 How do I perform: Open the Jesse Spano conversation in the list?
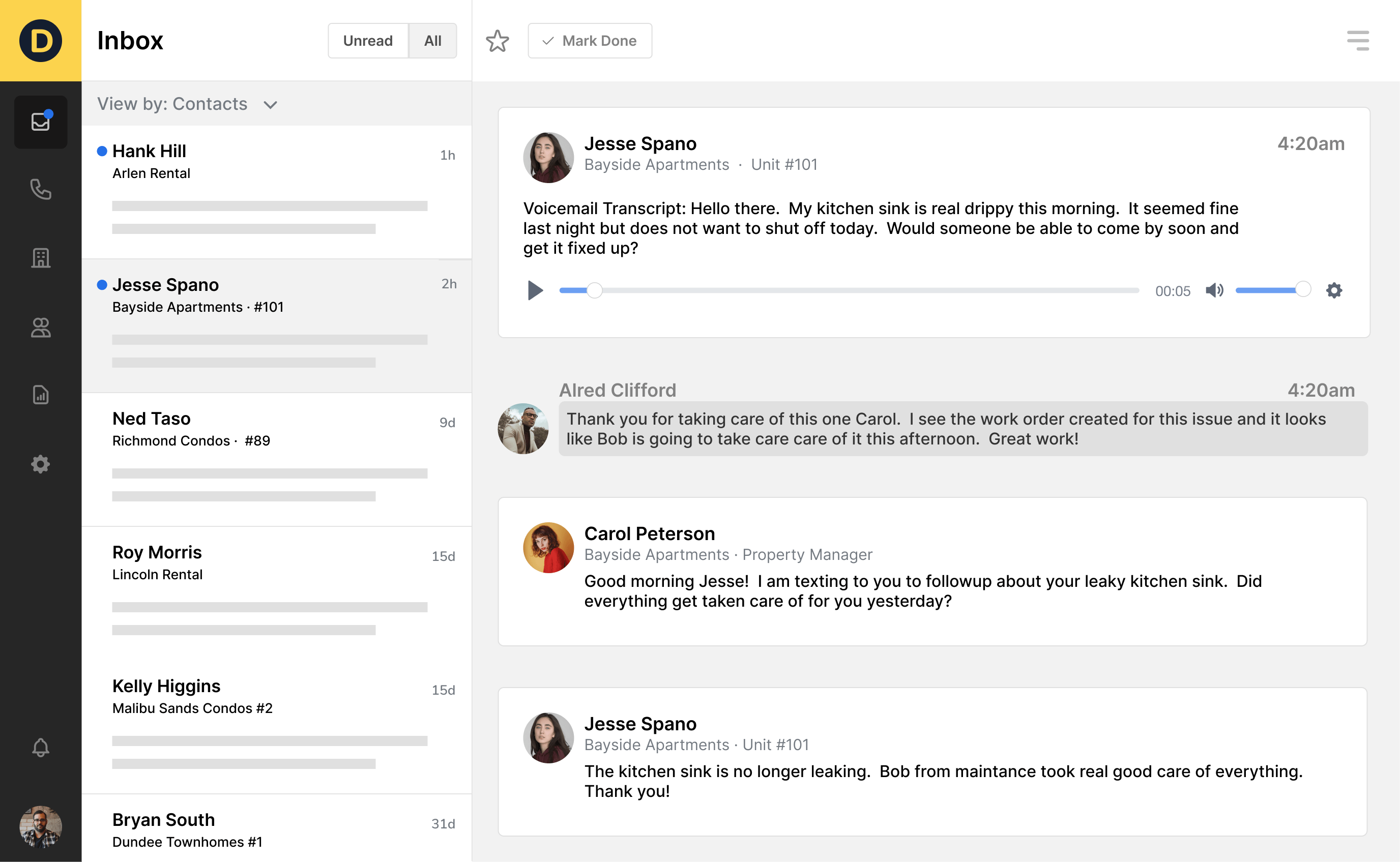click(277, 326)
